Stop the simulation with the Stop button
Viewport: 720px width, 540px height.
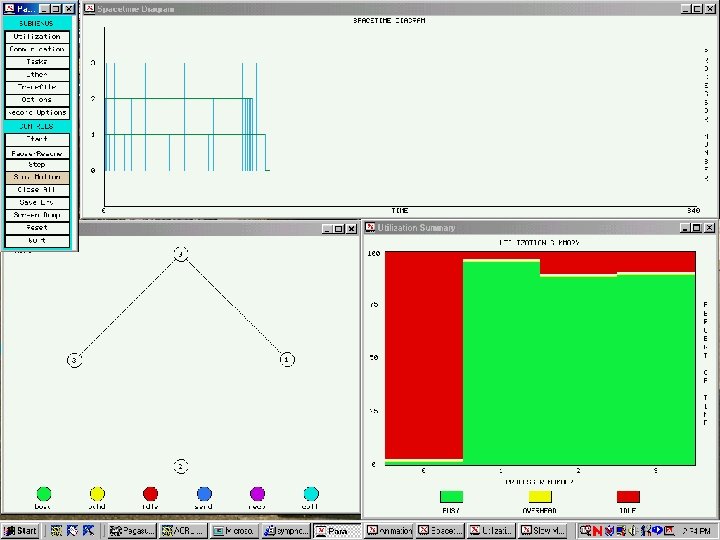click(x=37, y=165)
